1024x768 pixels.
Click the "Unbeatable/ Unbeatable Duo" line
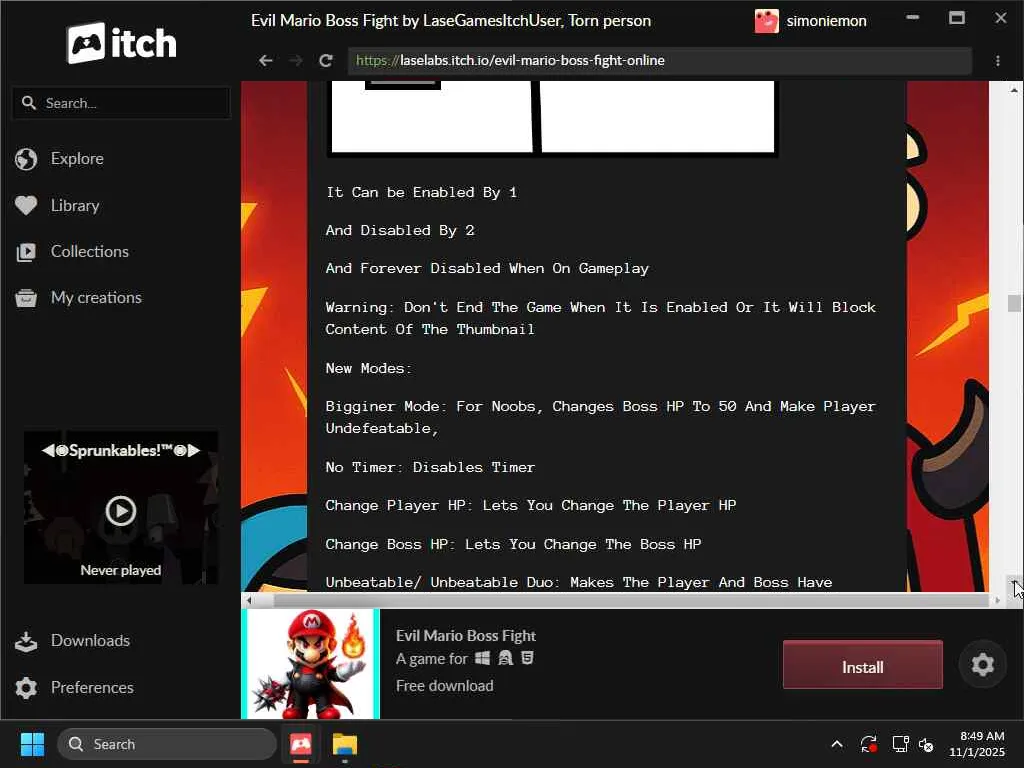point(579,583)
